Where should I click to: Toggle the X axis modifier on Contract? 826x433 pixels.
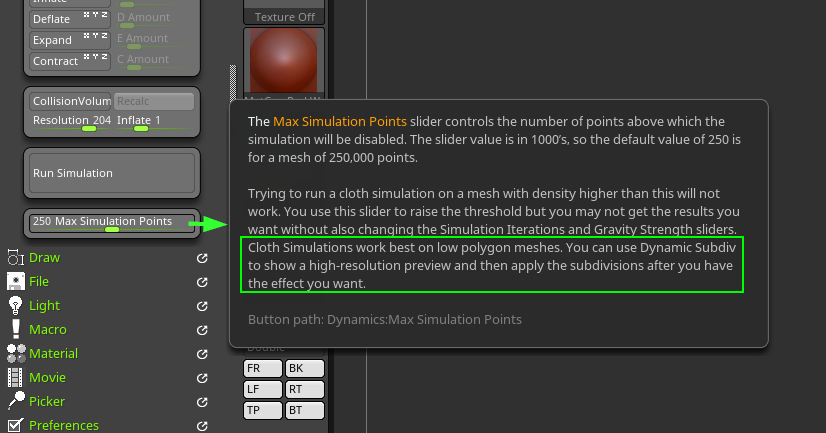(x=86, y=57)
